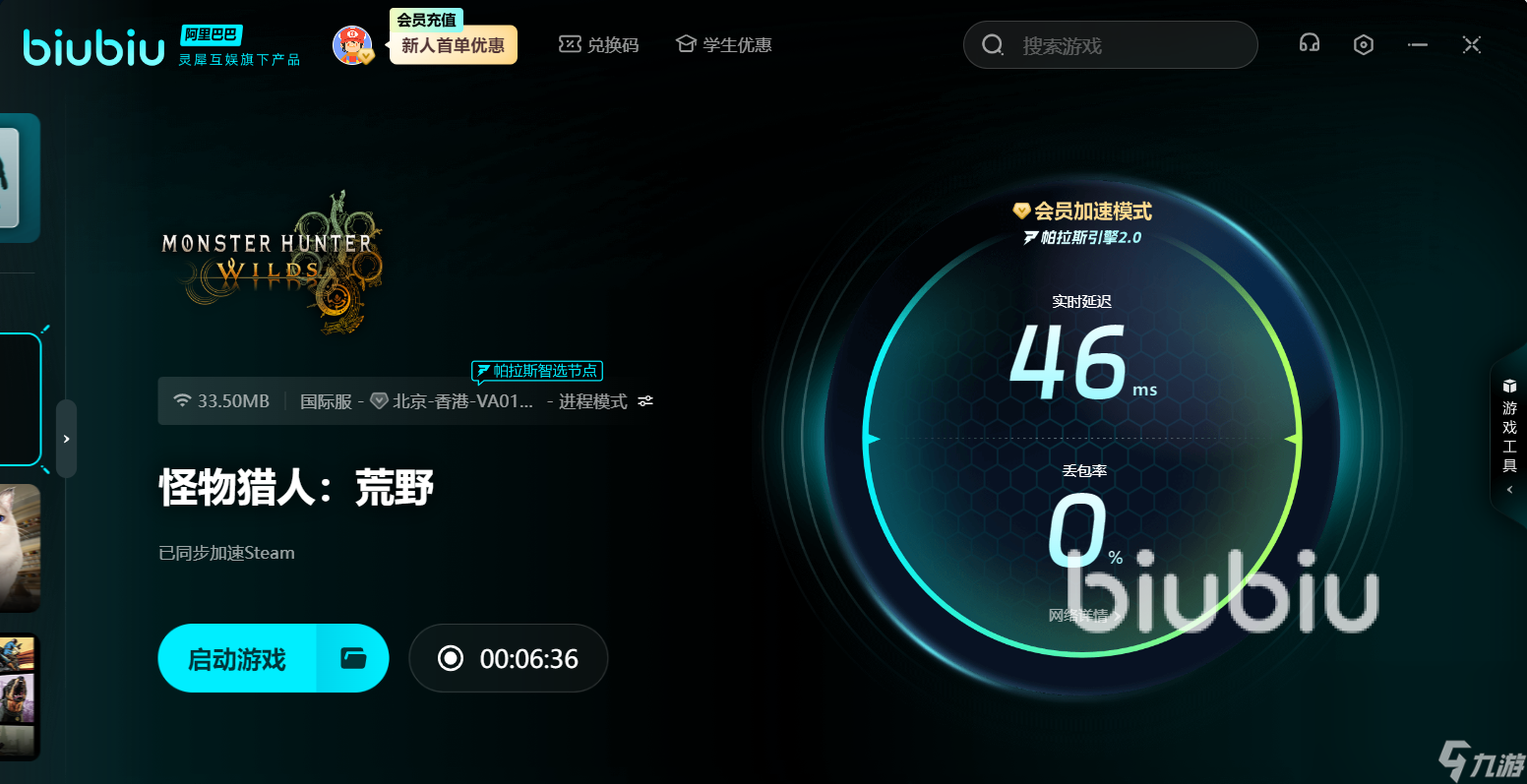This screenshot has width=1527, height=784.
Task: Click the 已同步加速Steam status text
Action: click(x=227, y=553)
